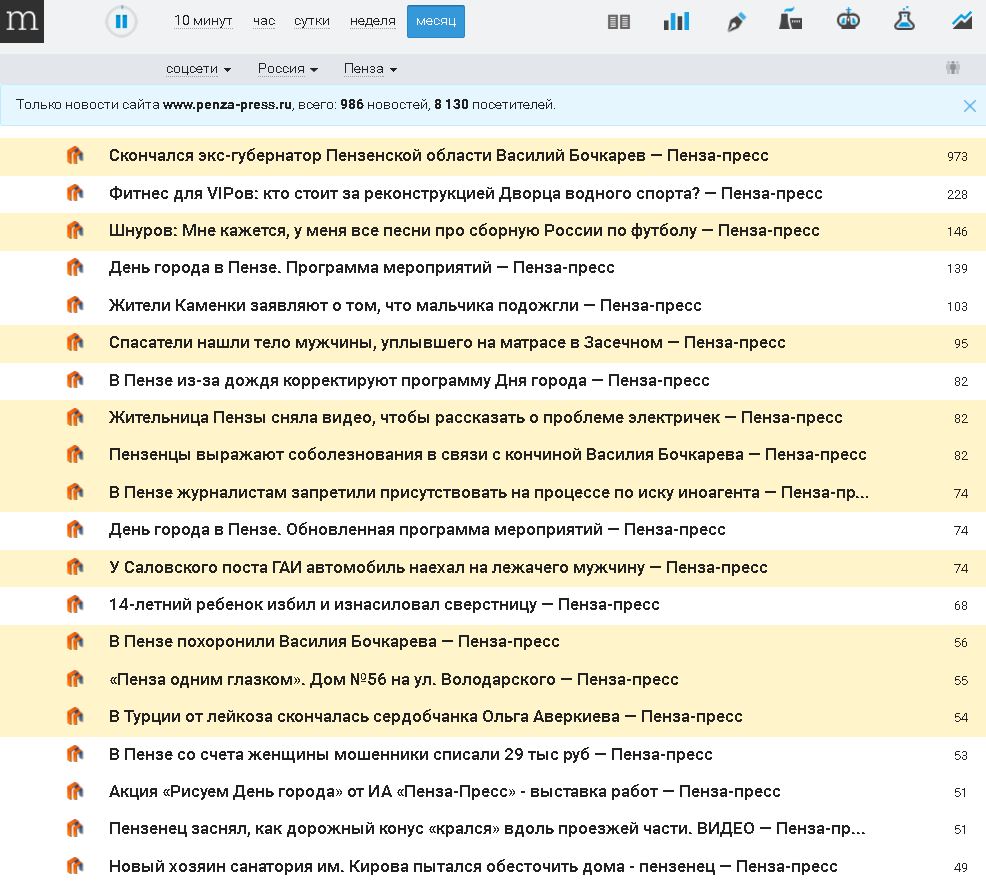The height and width of the screenshot is (888, 986).
Task: Open the bar chart statistics icon
Action: [x=677, y=21]
